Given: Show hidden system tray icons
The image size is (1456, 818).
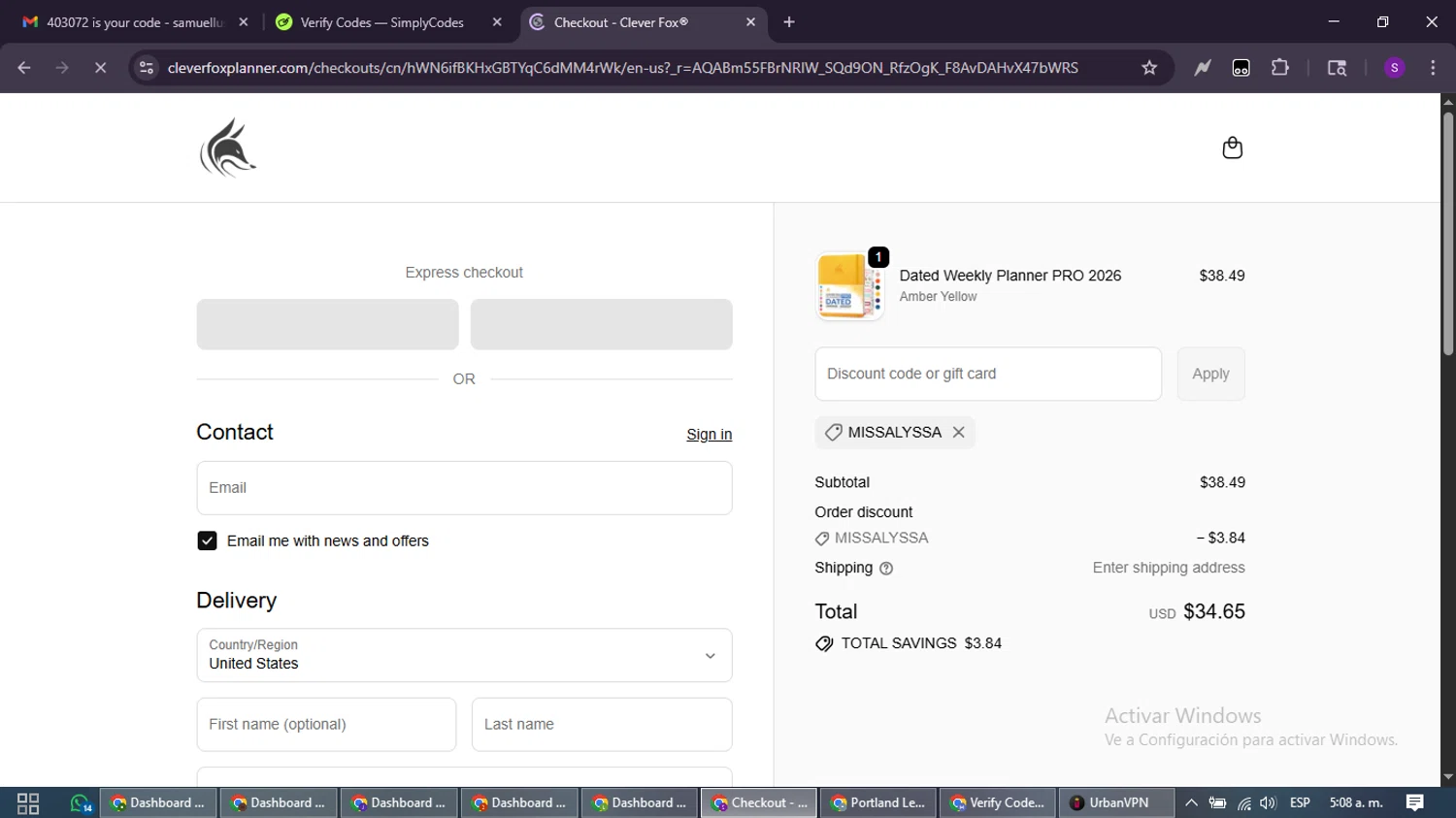Looking at the screenshot, I should (1191, 803).
